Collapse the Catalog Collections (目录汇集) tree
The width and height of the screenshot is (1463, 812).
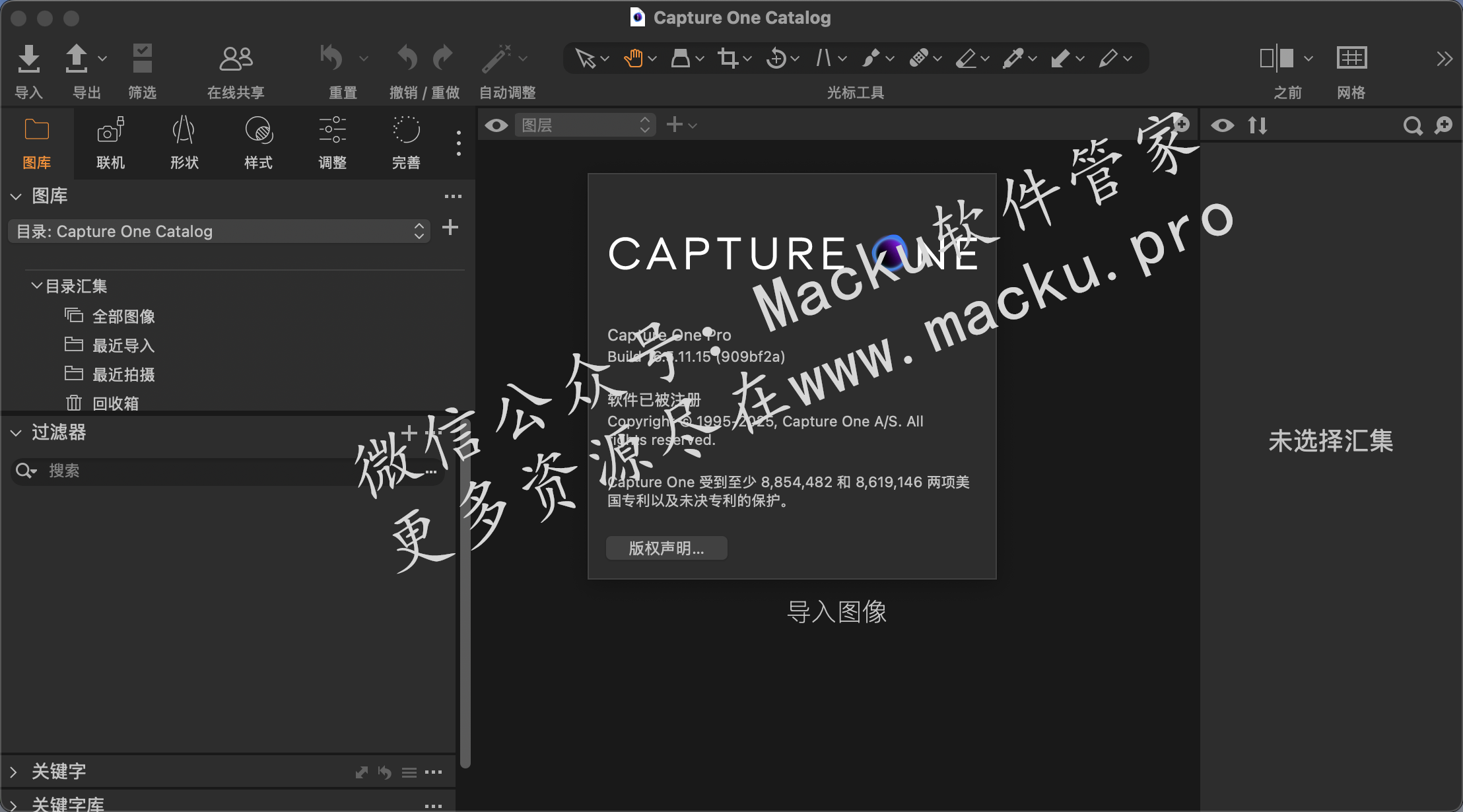37,286
